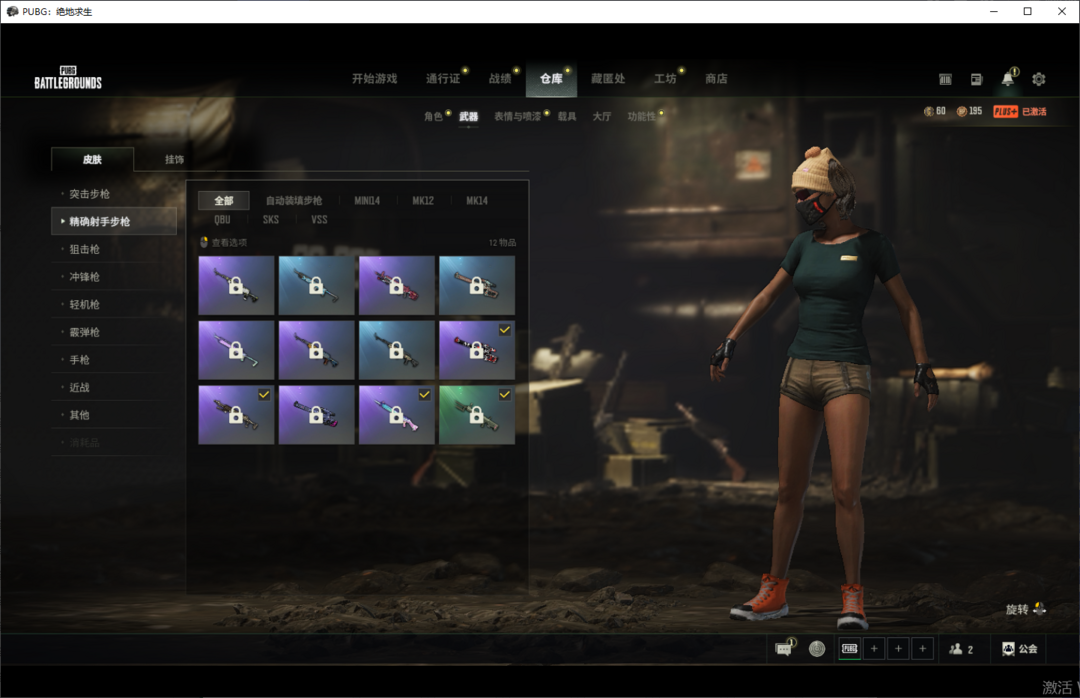1080x698 pixels.
Task: Expand 精确射手步枪 category
Action: 114,221
